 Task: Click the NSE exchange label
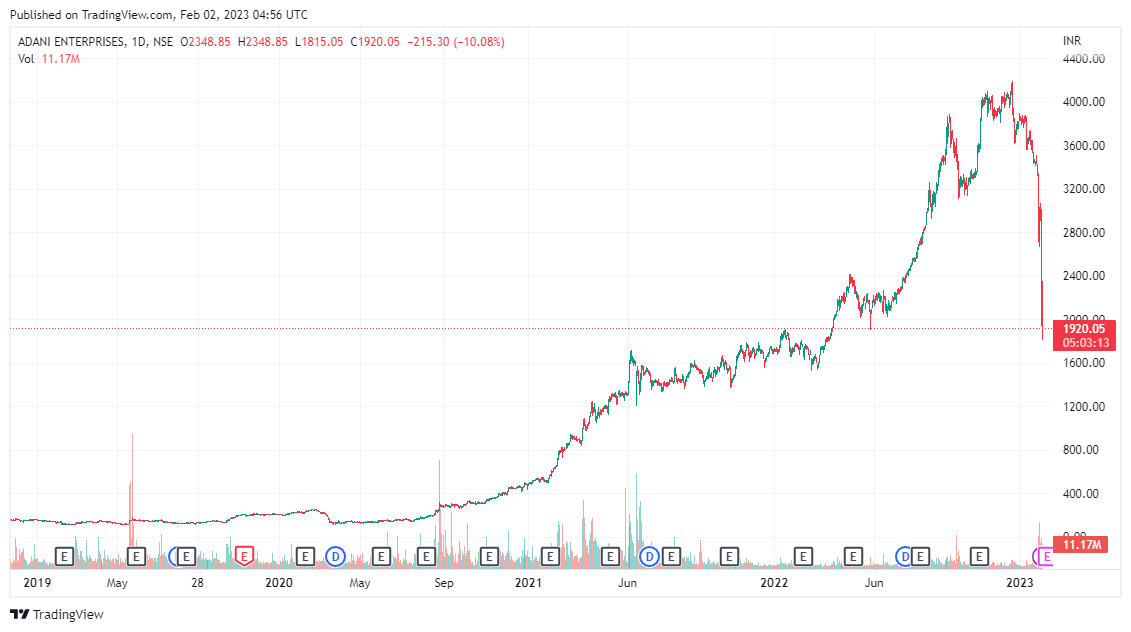tap(163, 42)
